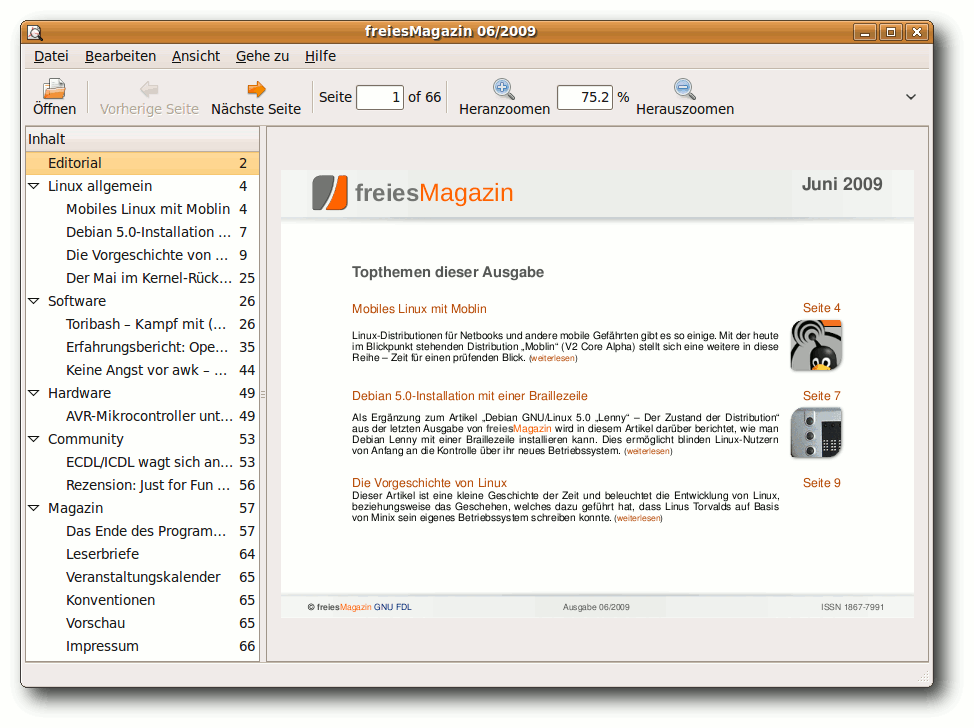Open the toolbar overflow chevron
Viewport: 974px width, 728px height.
(911, 97)
